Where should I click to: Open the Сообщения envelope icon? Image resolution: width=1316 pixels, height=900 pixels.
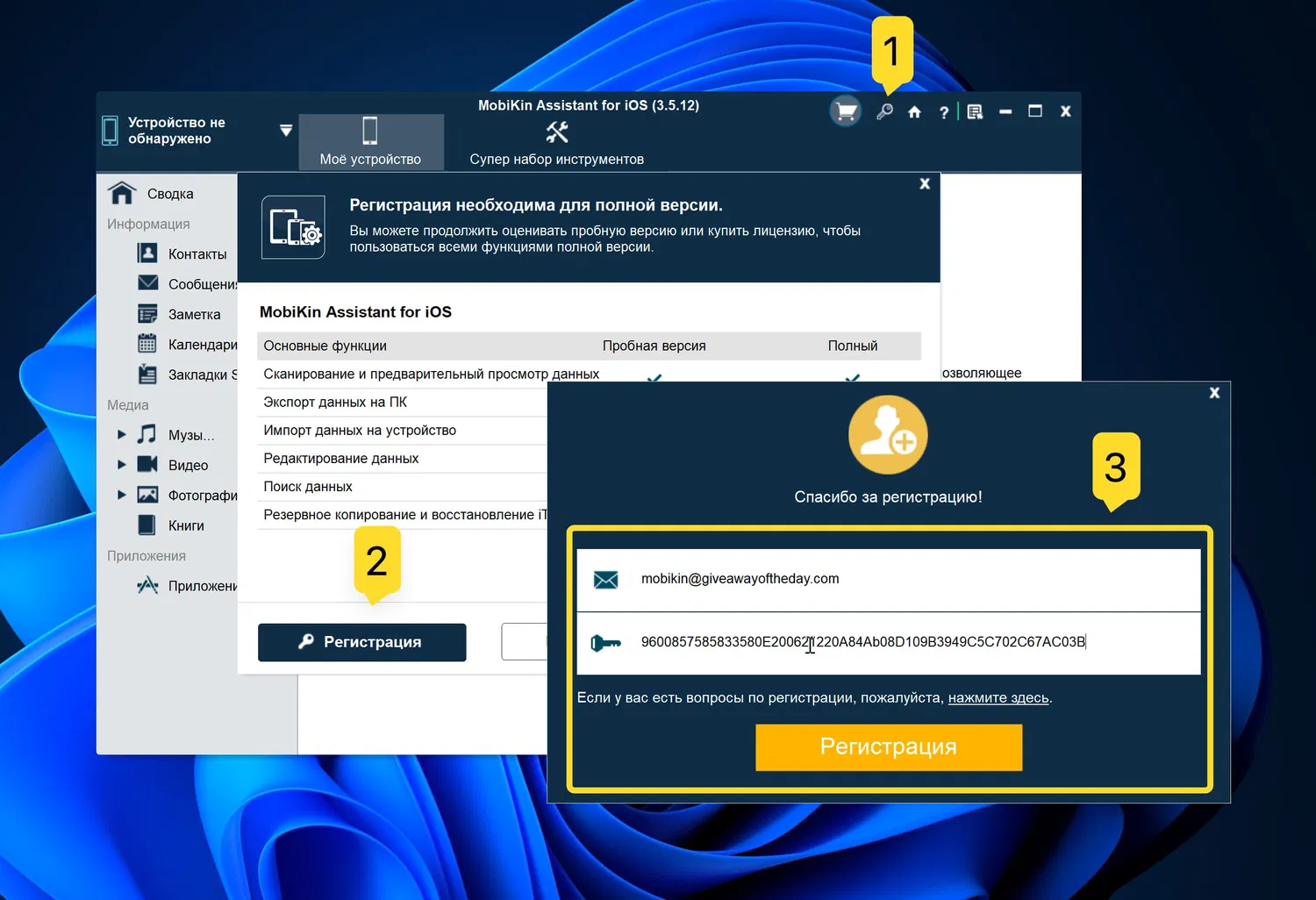[x=146, y=282]
